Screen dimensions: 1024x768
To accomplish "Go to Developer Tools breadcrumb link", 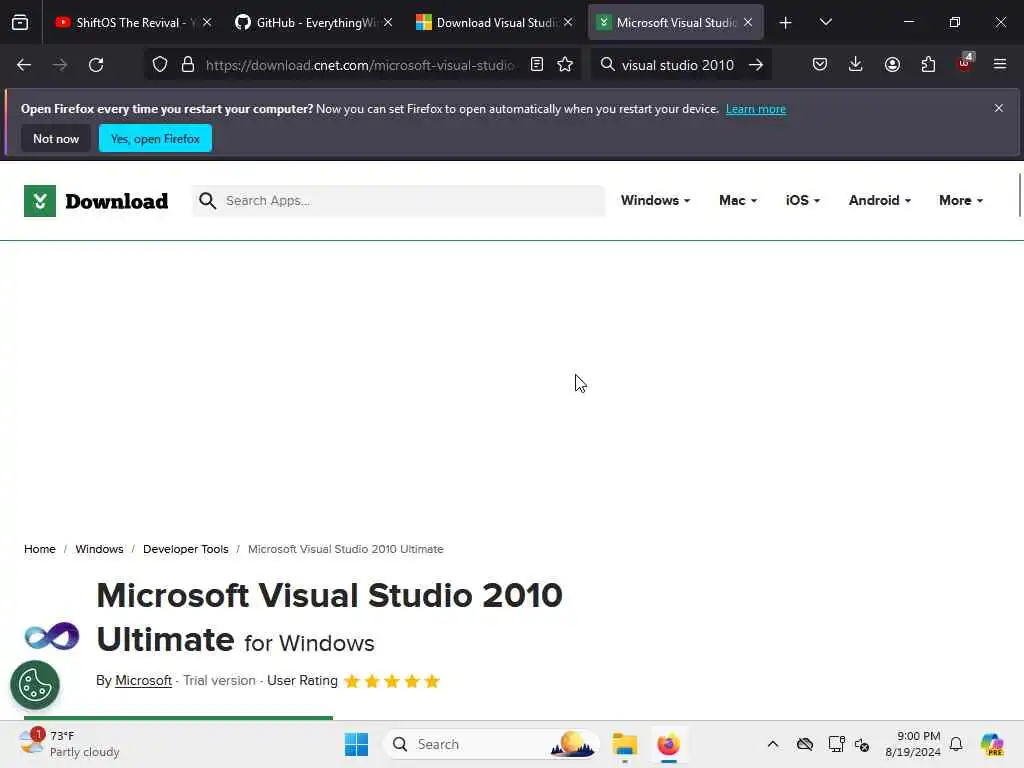I will (x=185, y=549).
